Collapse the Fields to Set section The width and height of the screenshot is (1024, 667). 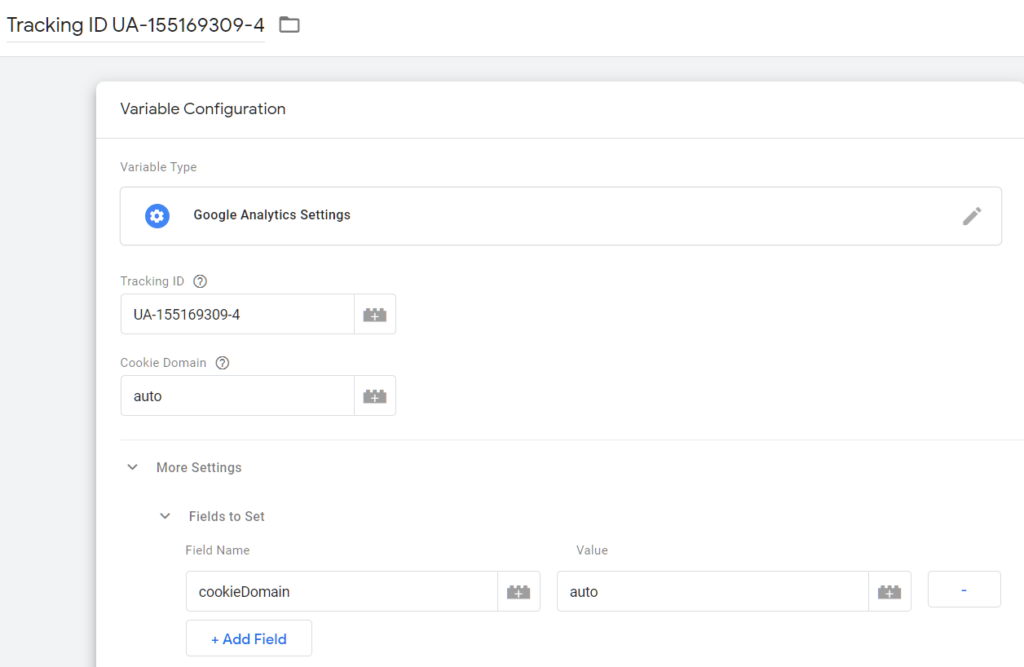pos(165,516)
